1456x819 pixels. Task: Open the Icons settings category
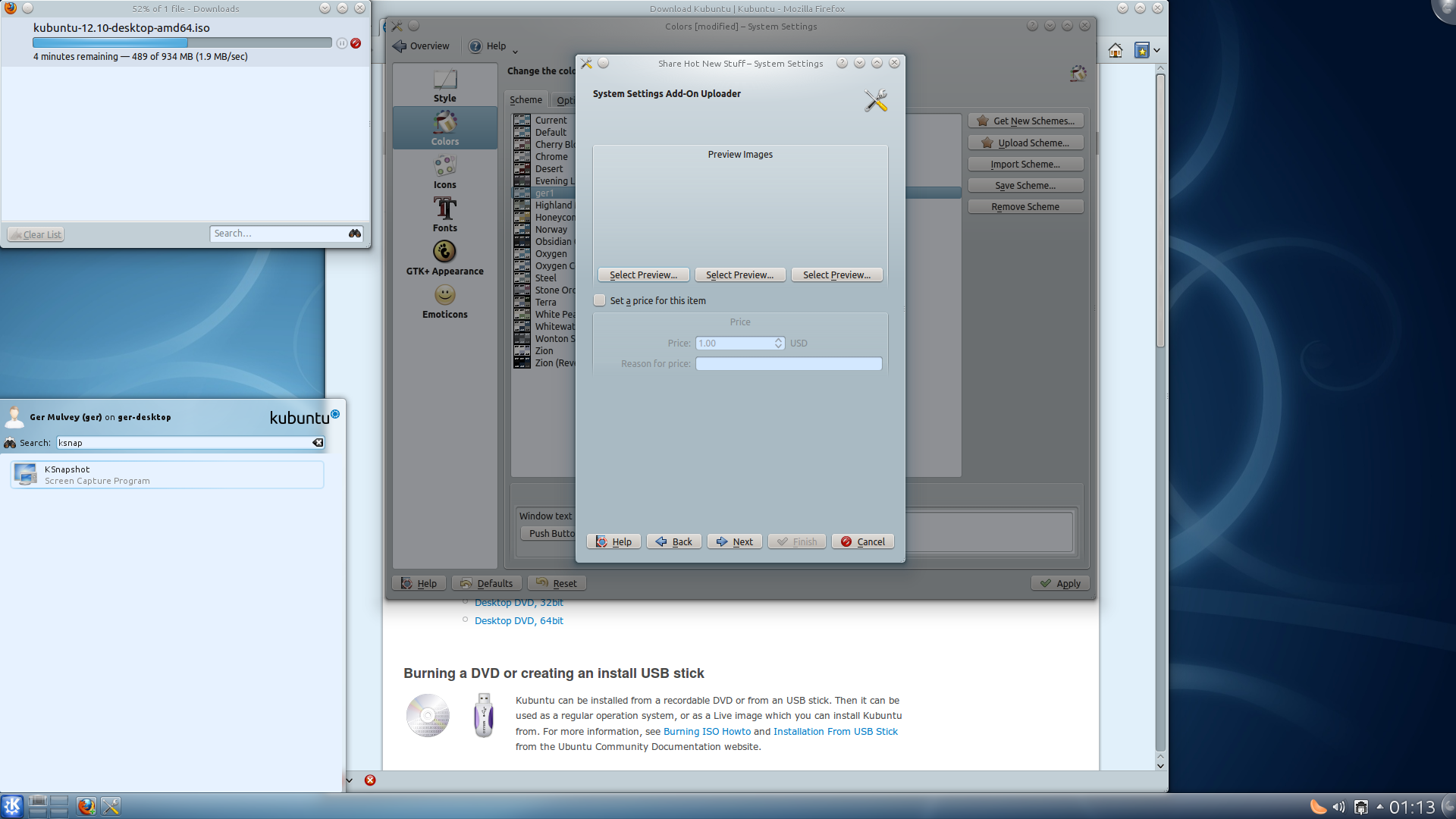[x=445, y=171]
